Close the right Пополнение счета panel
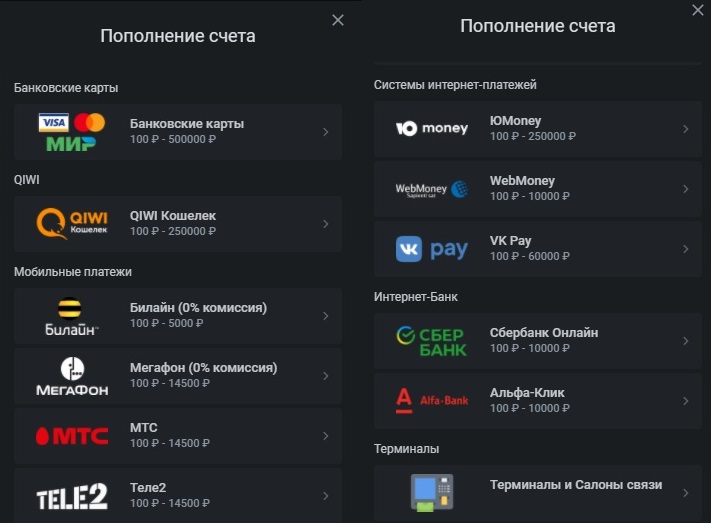 click(697, 10)
